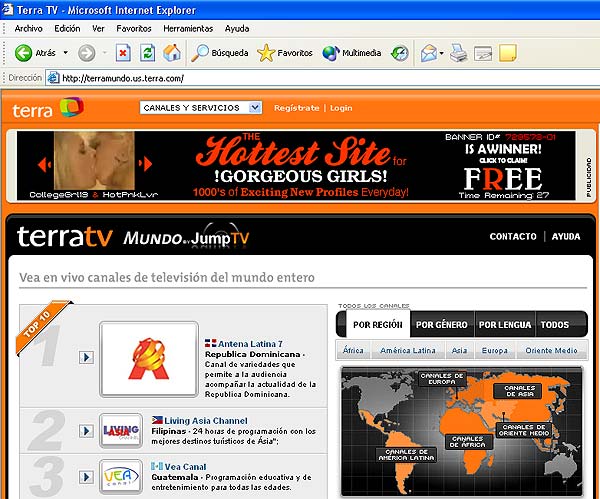Screen dimensions: 600x499
Task: Choose the América Latina region sub-tab
Action: pyautogui.click(x=407, y=351)
